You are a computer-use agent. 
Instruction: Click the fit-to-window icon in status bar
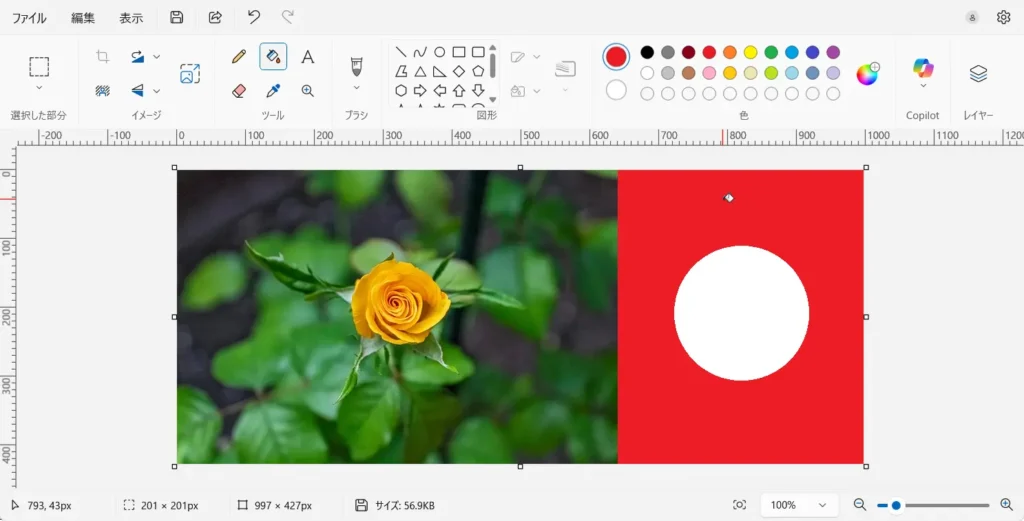[739, 505]
